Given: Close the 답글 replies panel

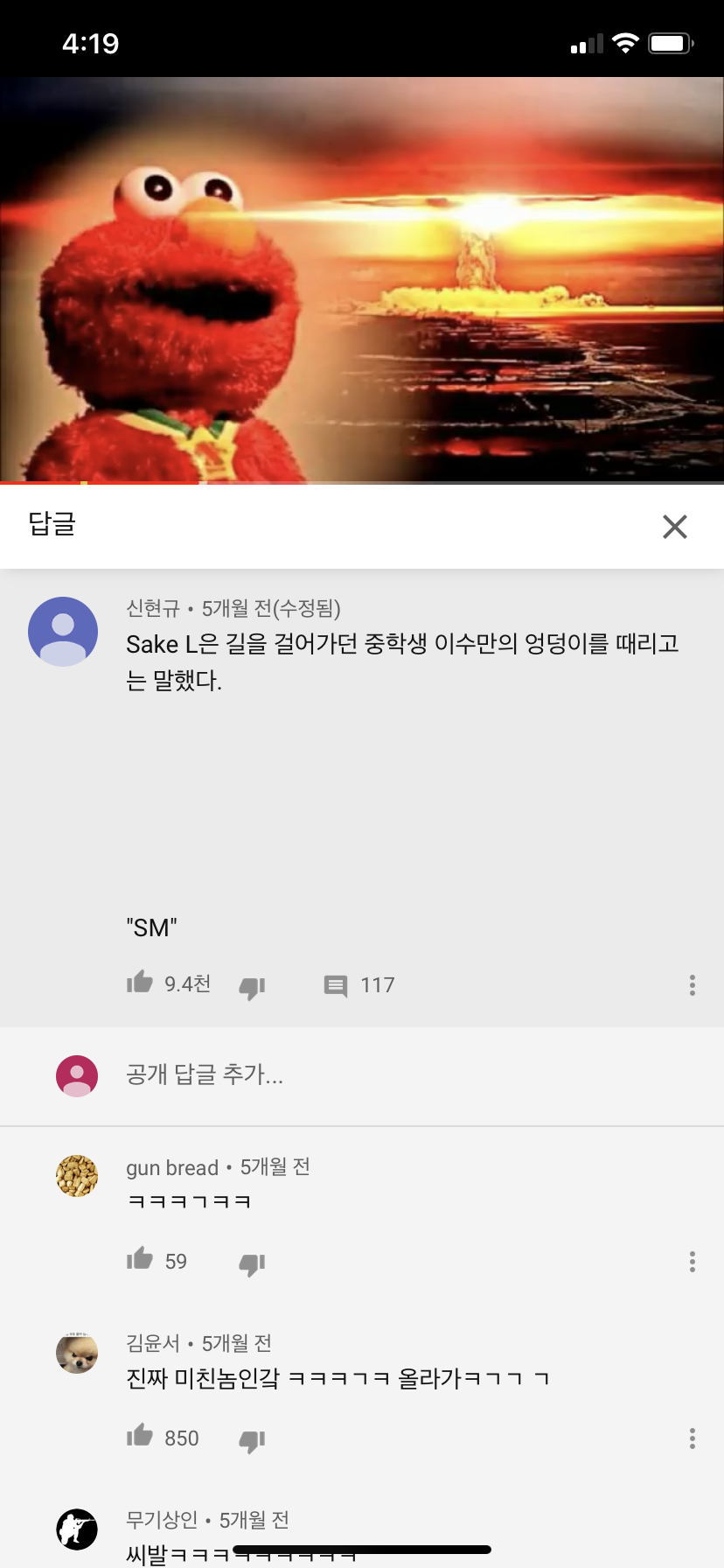Looking at the screenshot, I should [674, 527].
